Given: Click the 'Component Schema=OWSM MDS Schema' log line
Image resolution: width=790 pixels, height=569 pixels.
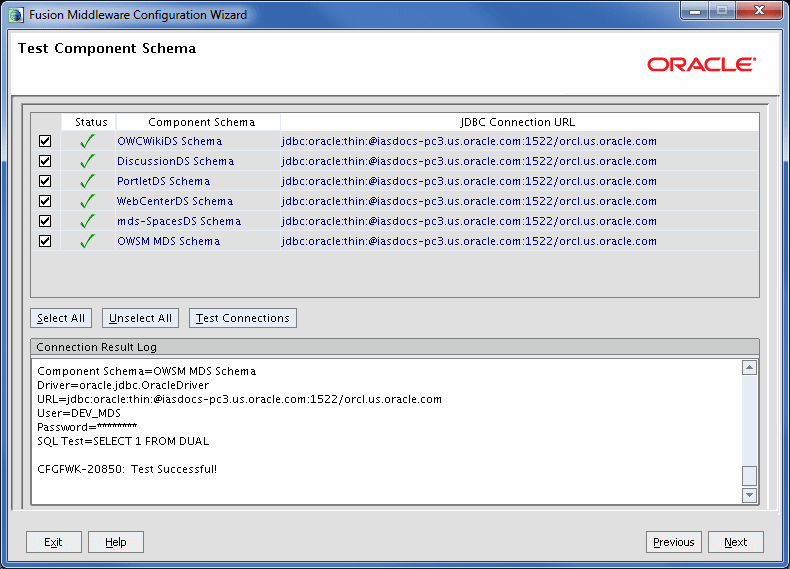Looking at the screenshot, I should click(147, 371).
